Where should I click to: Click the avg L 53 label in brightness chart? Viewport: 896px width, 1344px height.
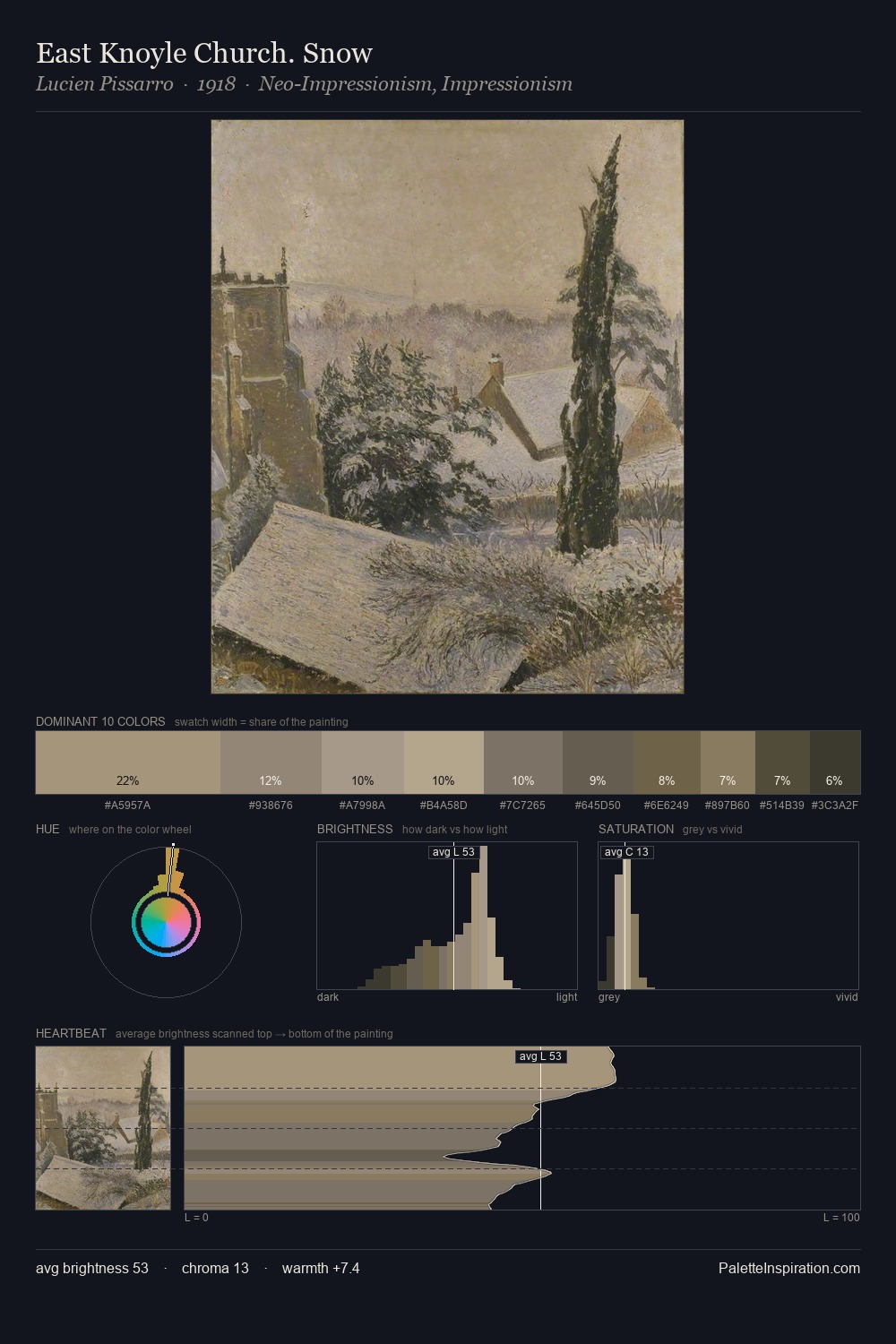click(453, 852)
